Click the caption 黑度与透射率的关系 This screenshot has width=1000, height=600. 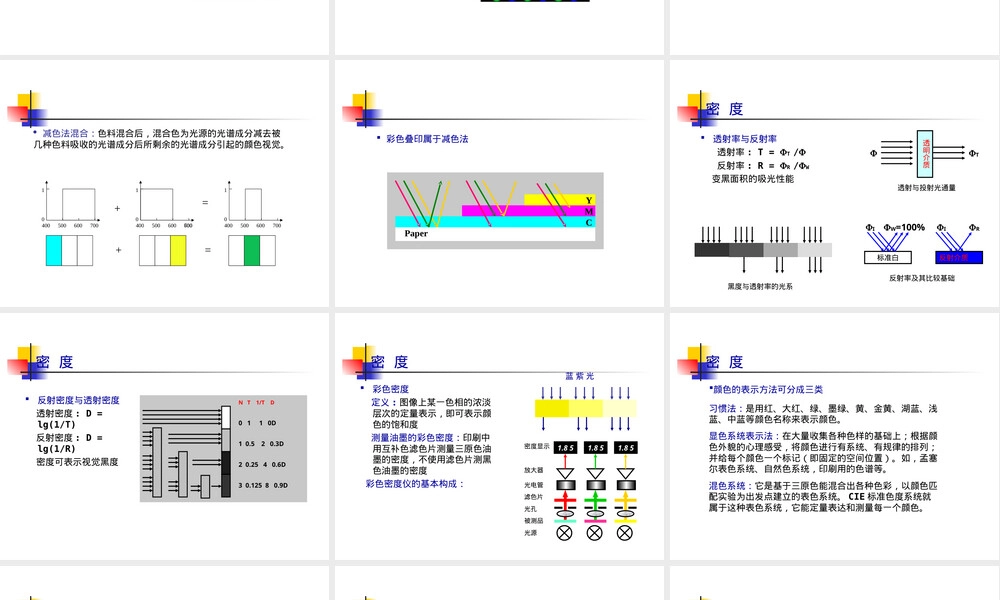point(760,286)
